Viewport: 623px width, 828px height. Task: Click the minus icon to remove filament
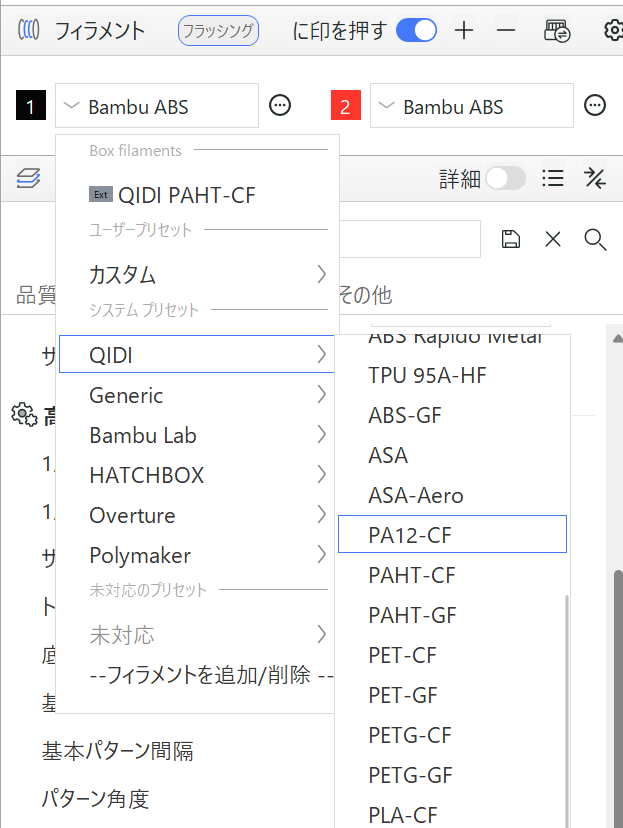point(506,31)
